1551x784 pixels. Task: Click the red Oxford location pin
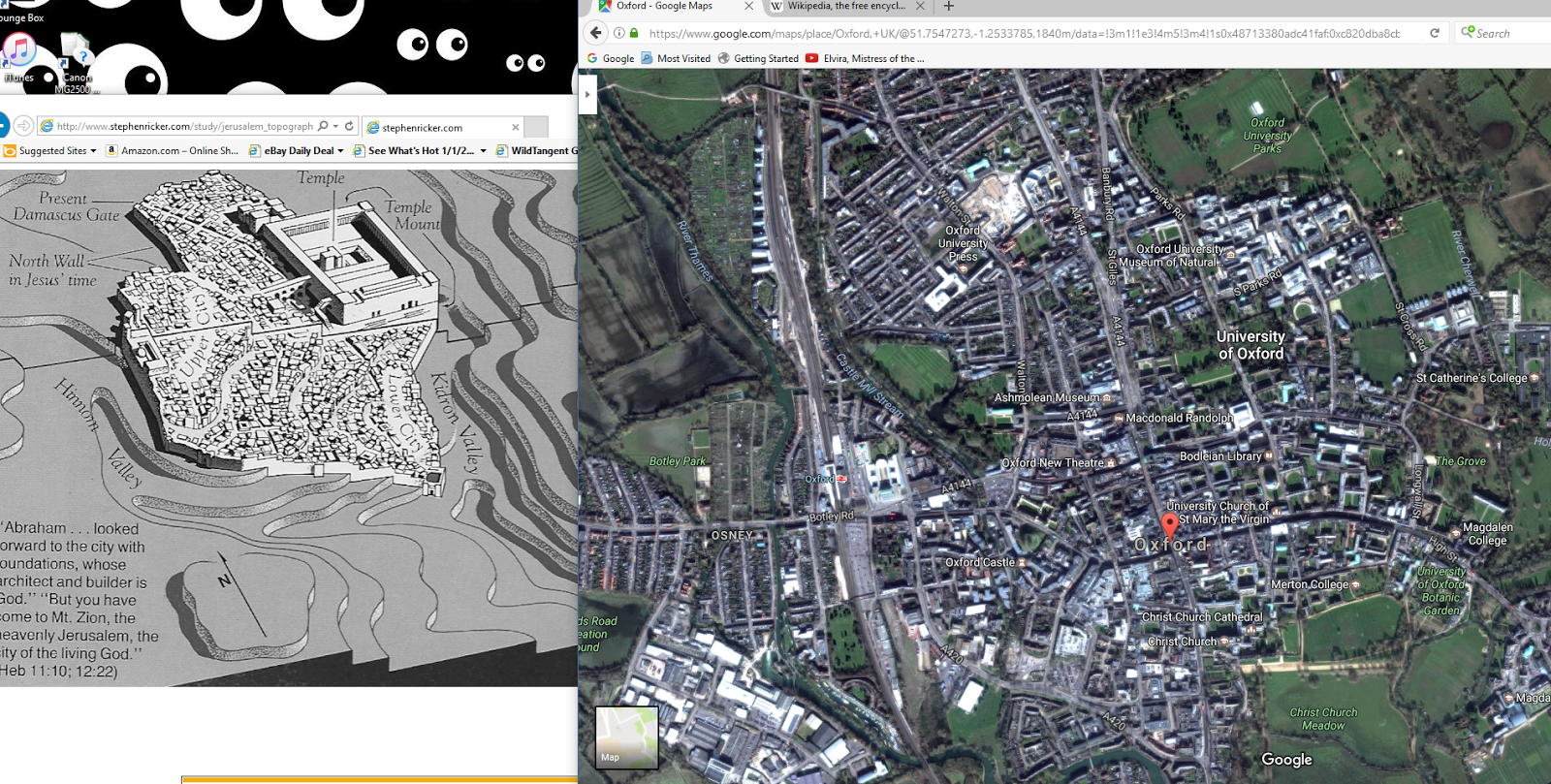coord(1170,526)
